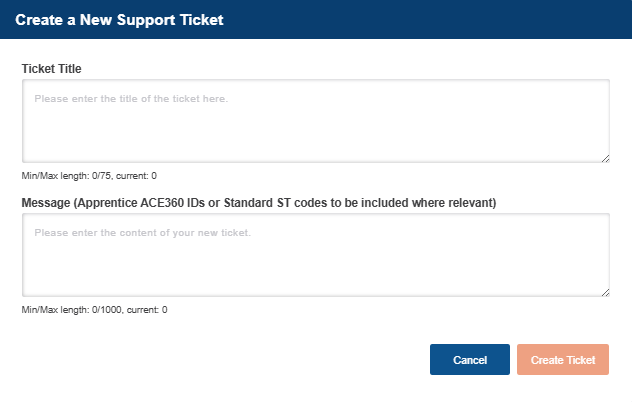
Task: Click the "Please enter the title" placeholder text
Action: tap(131, 99)
